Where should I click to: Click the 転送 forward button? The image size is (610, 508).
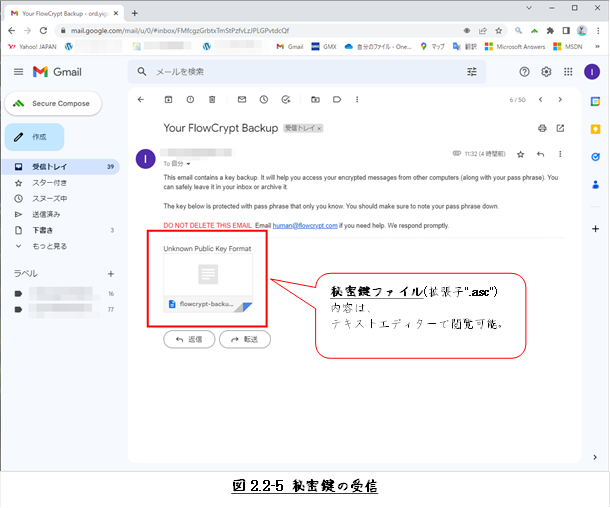pos(245,339)
